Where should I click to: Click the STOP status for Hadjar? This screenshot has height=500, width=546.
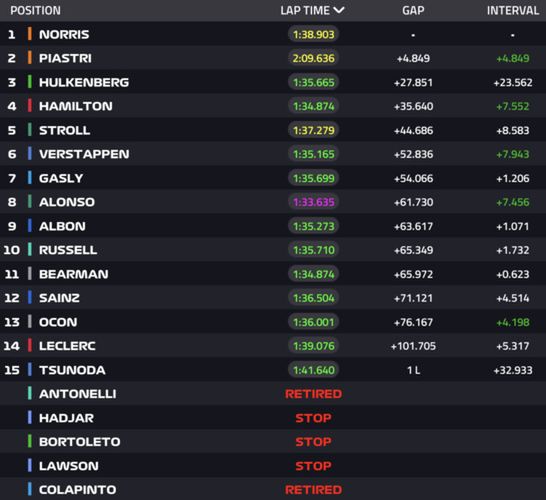(313, 418)
